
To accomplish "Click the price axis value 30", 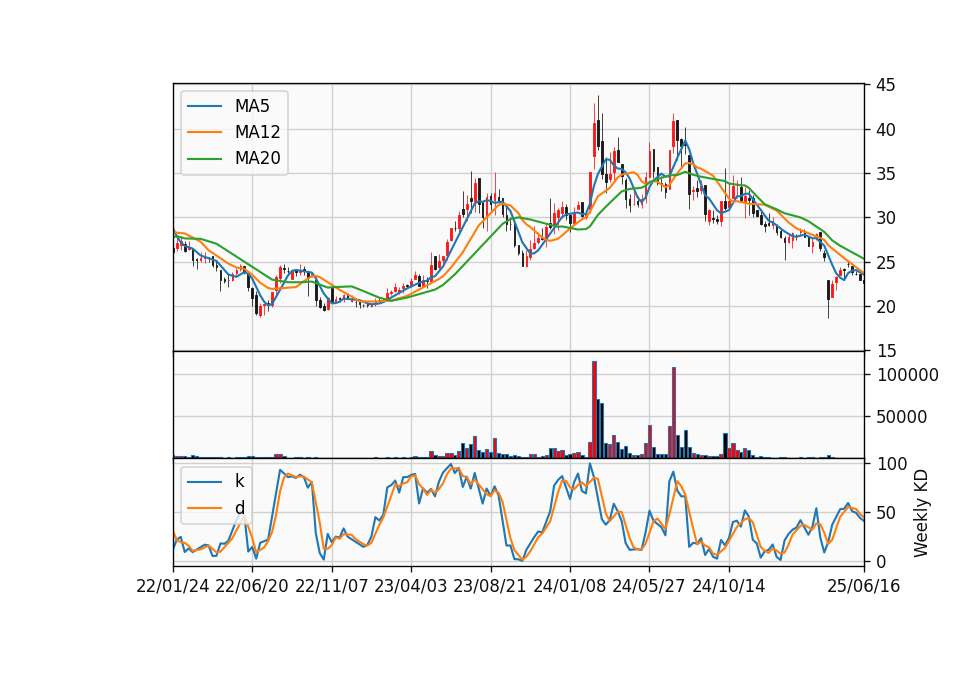I will 886,218.
